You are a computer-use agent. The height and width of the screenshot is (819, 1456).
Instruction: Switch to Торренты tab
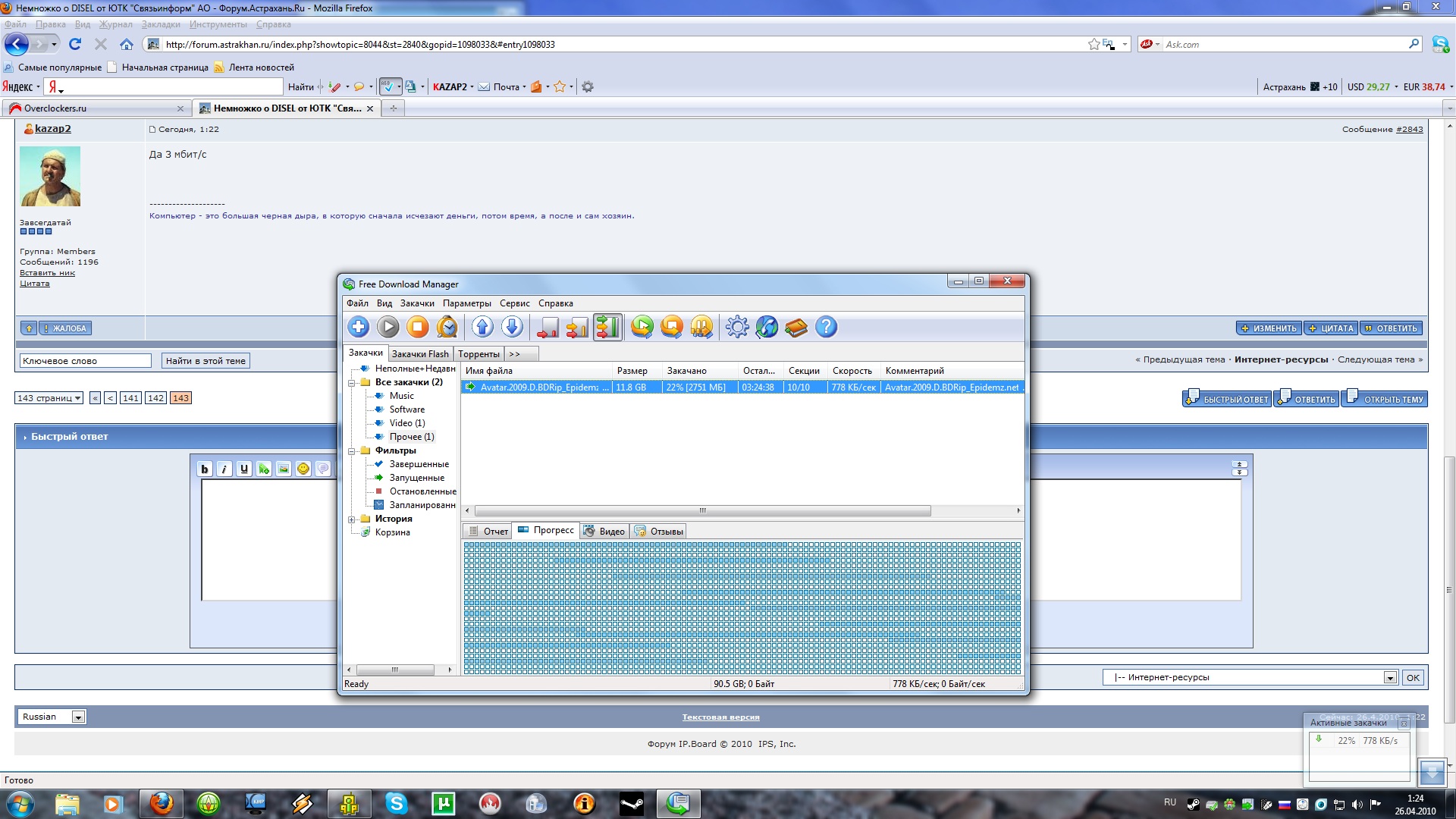click(x=479, y=354)
